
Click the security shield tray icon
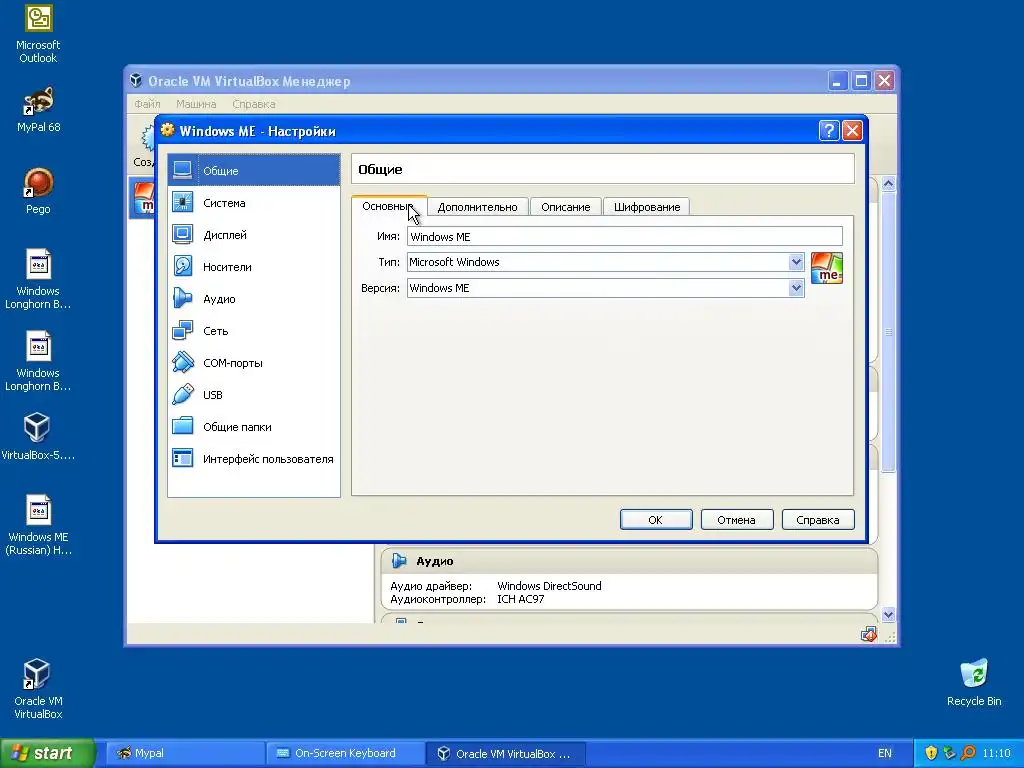point(931,753)
